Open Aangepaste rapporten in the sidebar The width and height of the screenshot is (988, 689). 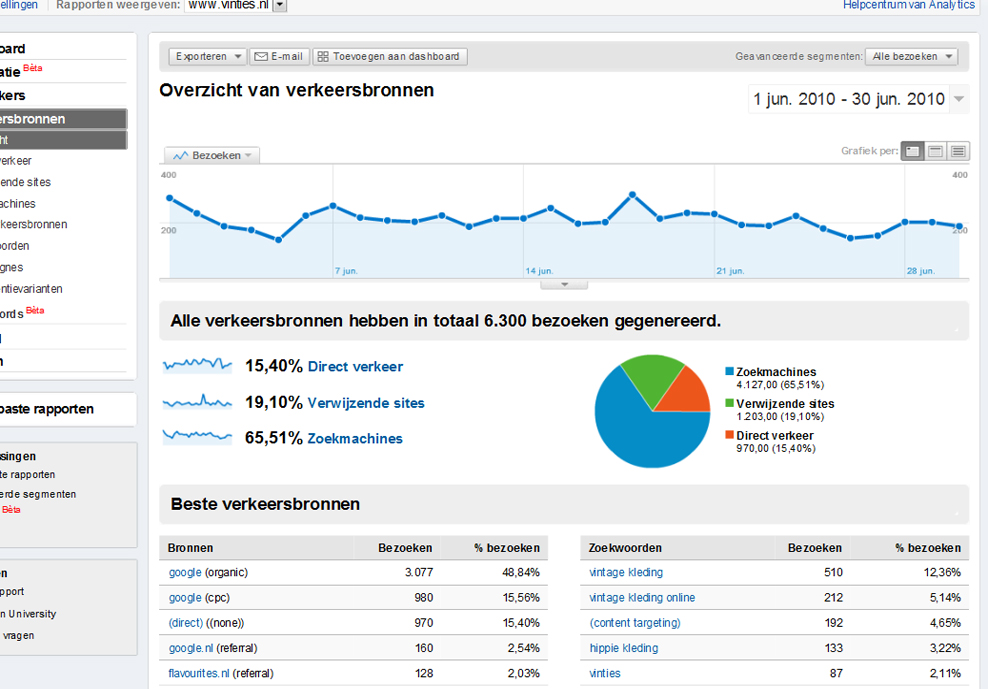coord(47,409)
